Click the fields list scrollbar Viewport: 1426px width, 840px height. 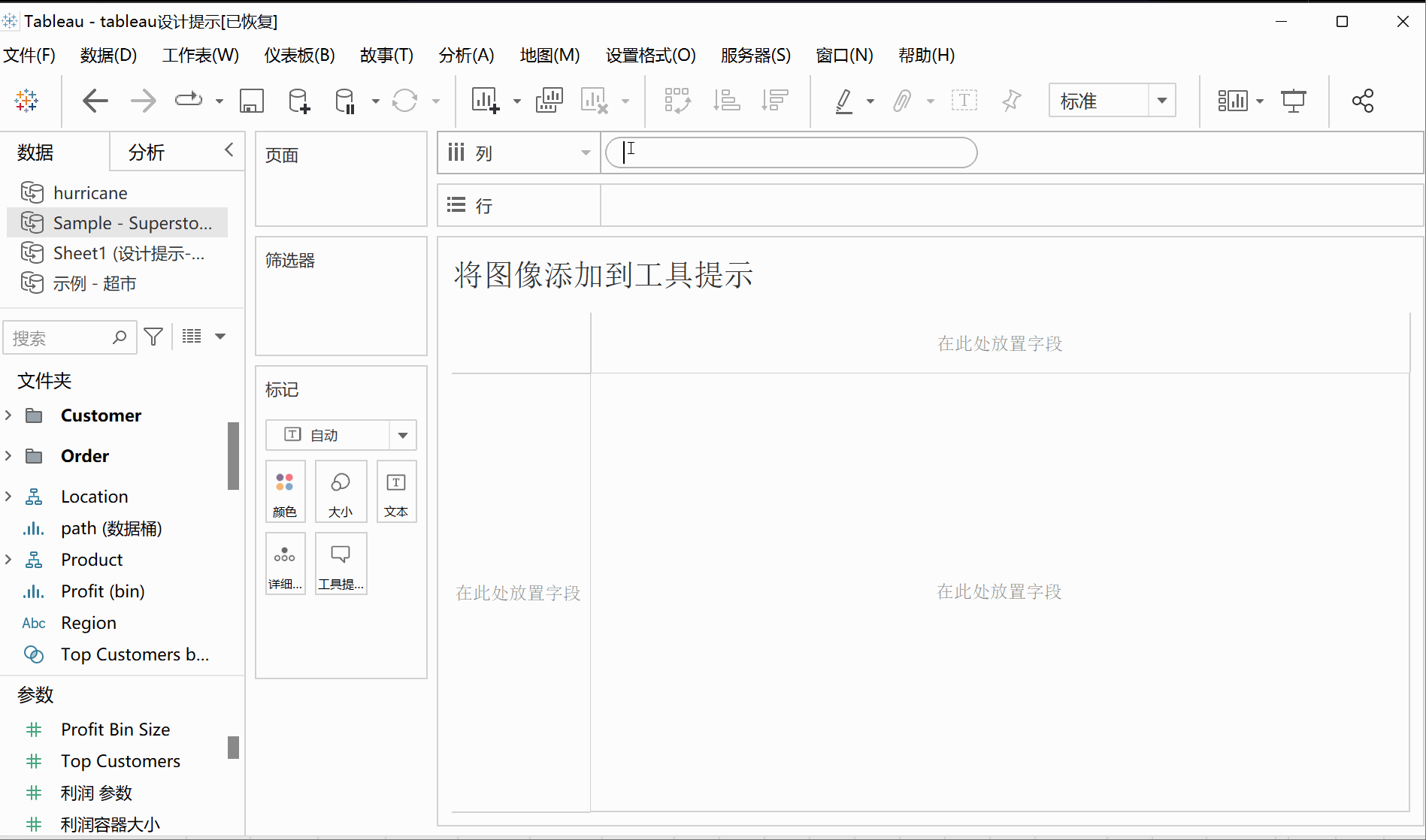pyautogui.click(x=234, y=455)
